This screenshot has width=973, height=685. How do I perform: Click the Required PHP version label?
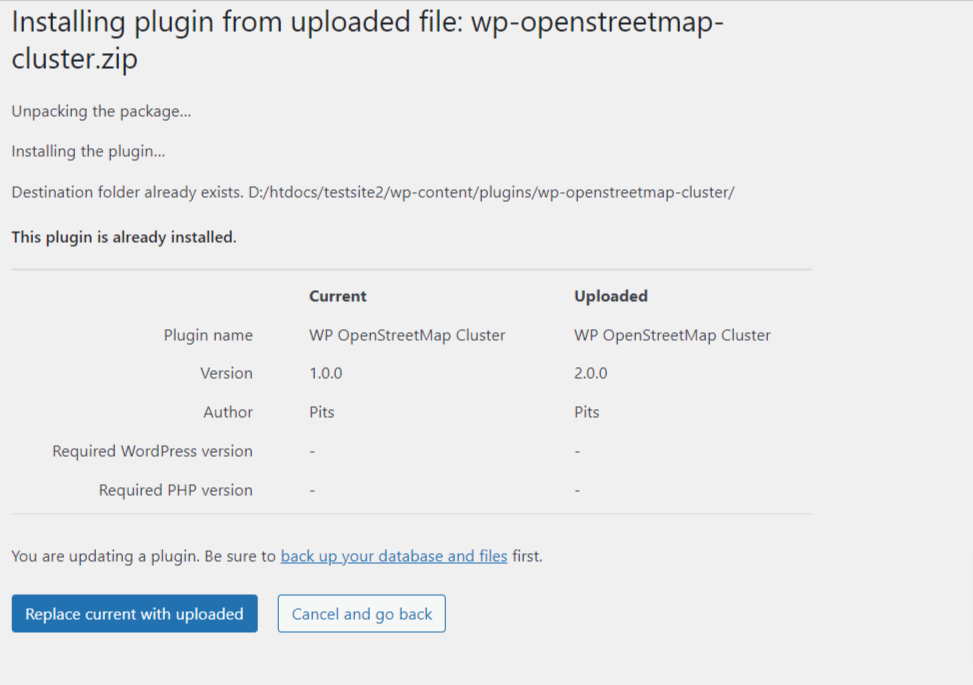pos(175,490)
